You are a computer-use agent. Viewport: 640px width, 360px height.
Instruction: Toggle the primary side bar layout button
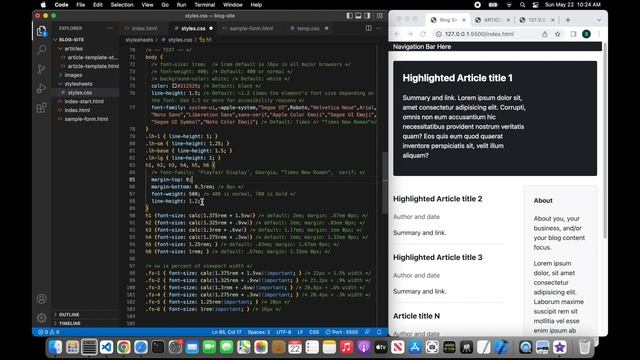point(349,16)
